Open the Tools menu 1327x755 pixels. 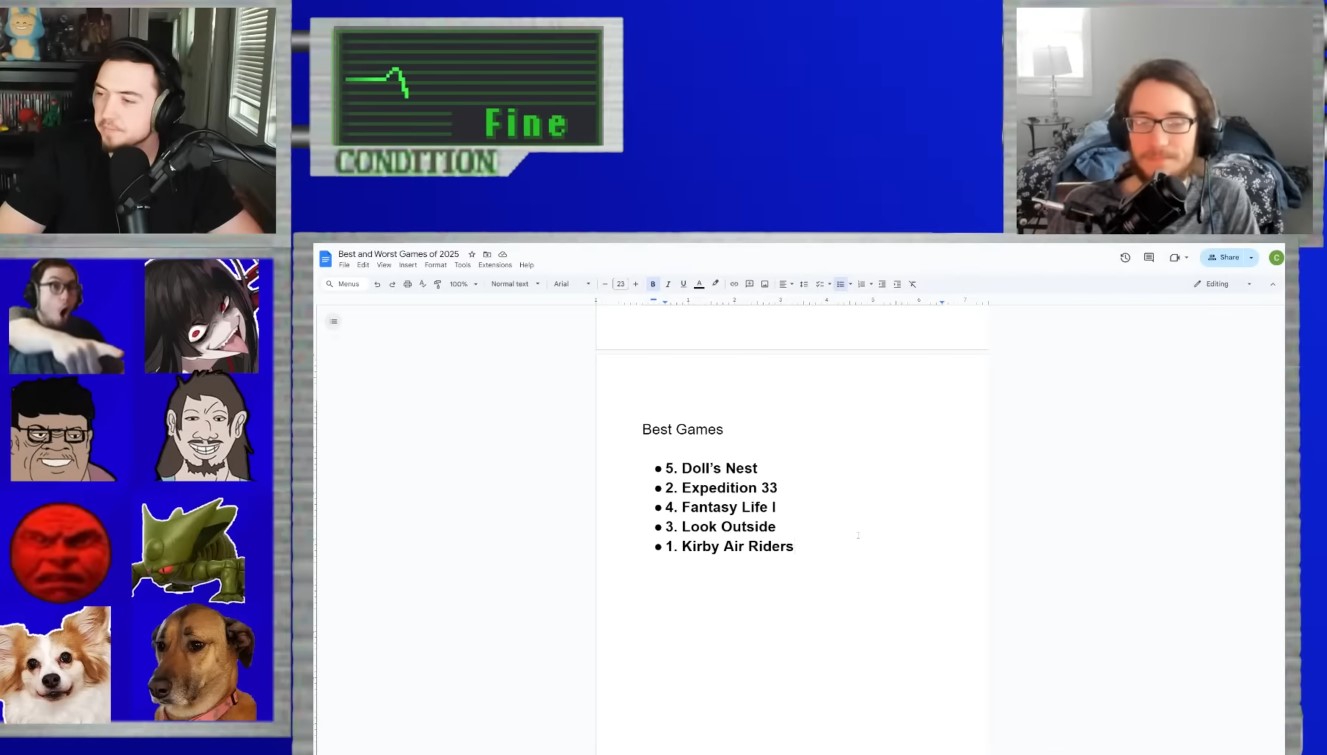tap(462, 266)
